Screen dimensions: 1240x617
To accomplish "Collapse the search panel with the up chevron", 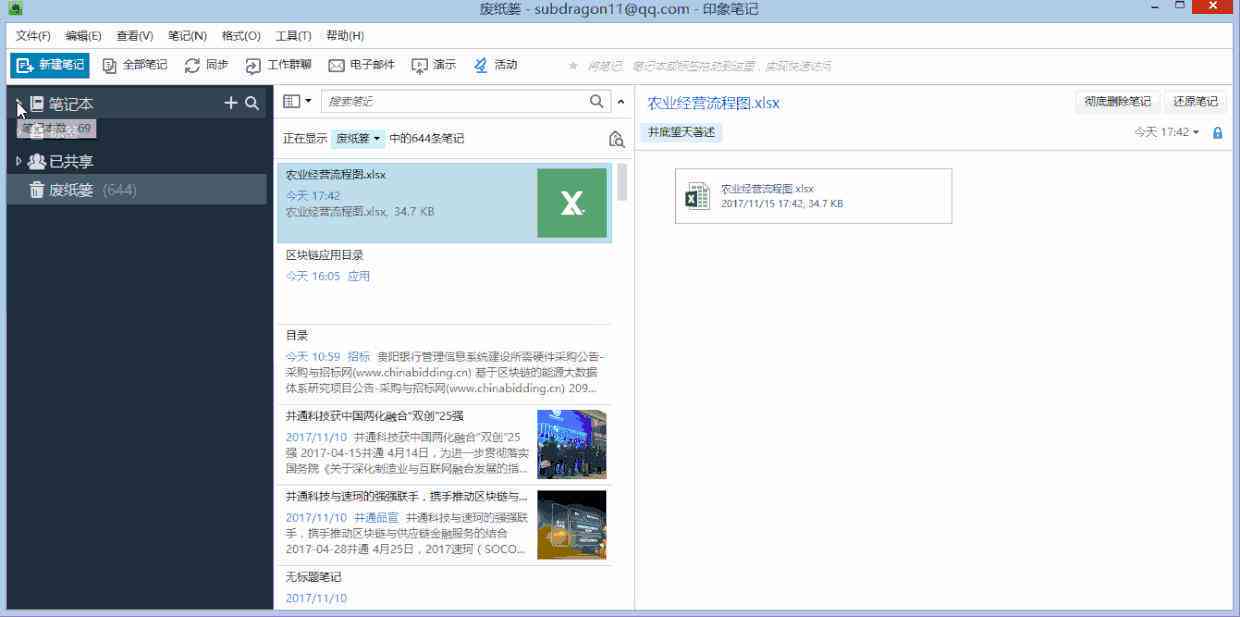I will click(x=620, y=102).
